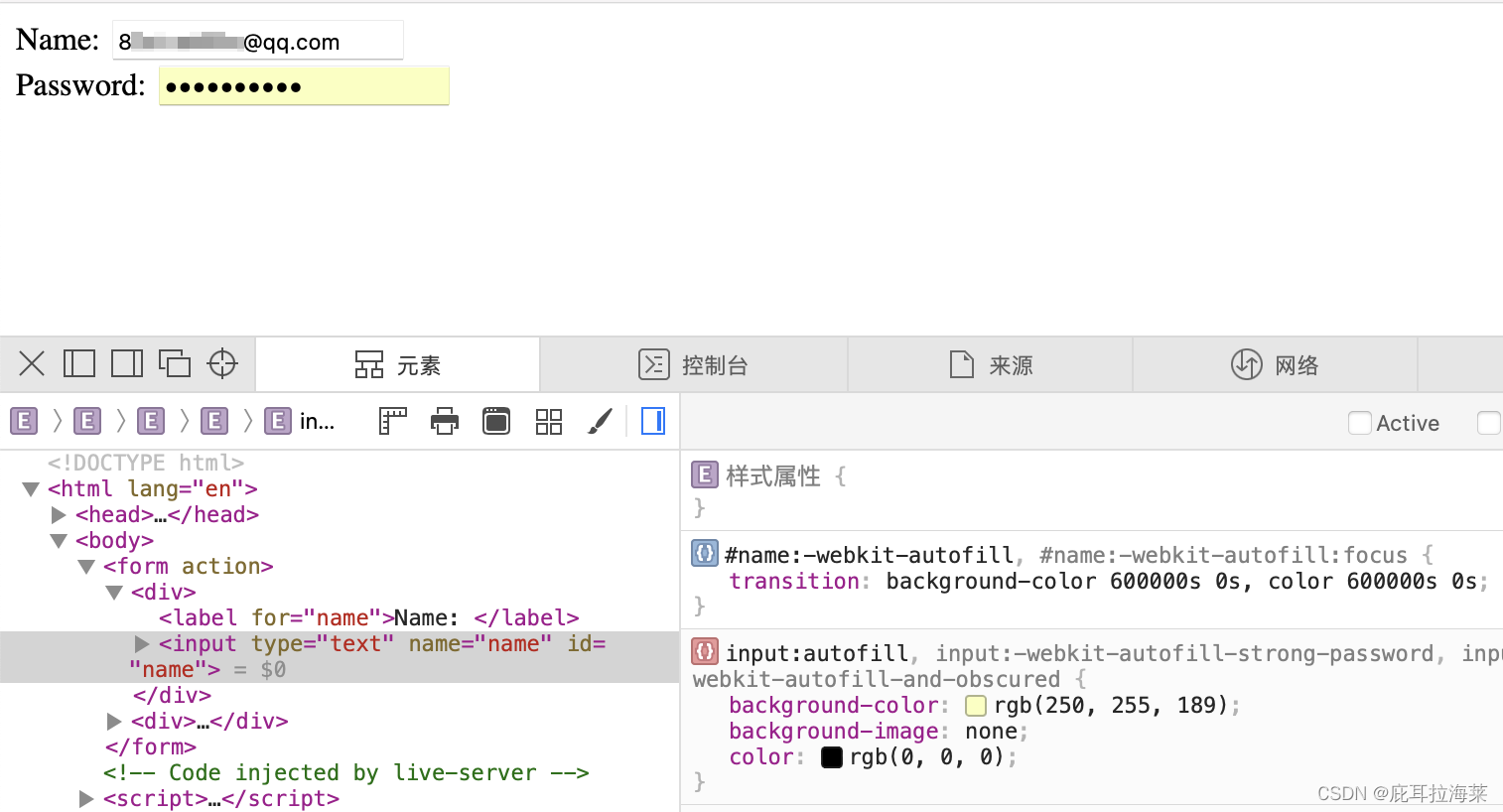This screenshot has width=1503, height=812.
Task: Toggle the blue details sidebar icon
Action: point(653,422)
